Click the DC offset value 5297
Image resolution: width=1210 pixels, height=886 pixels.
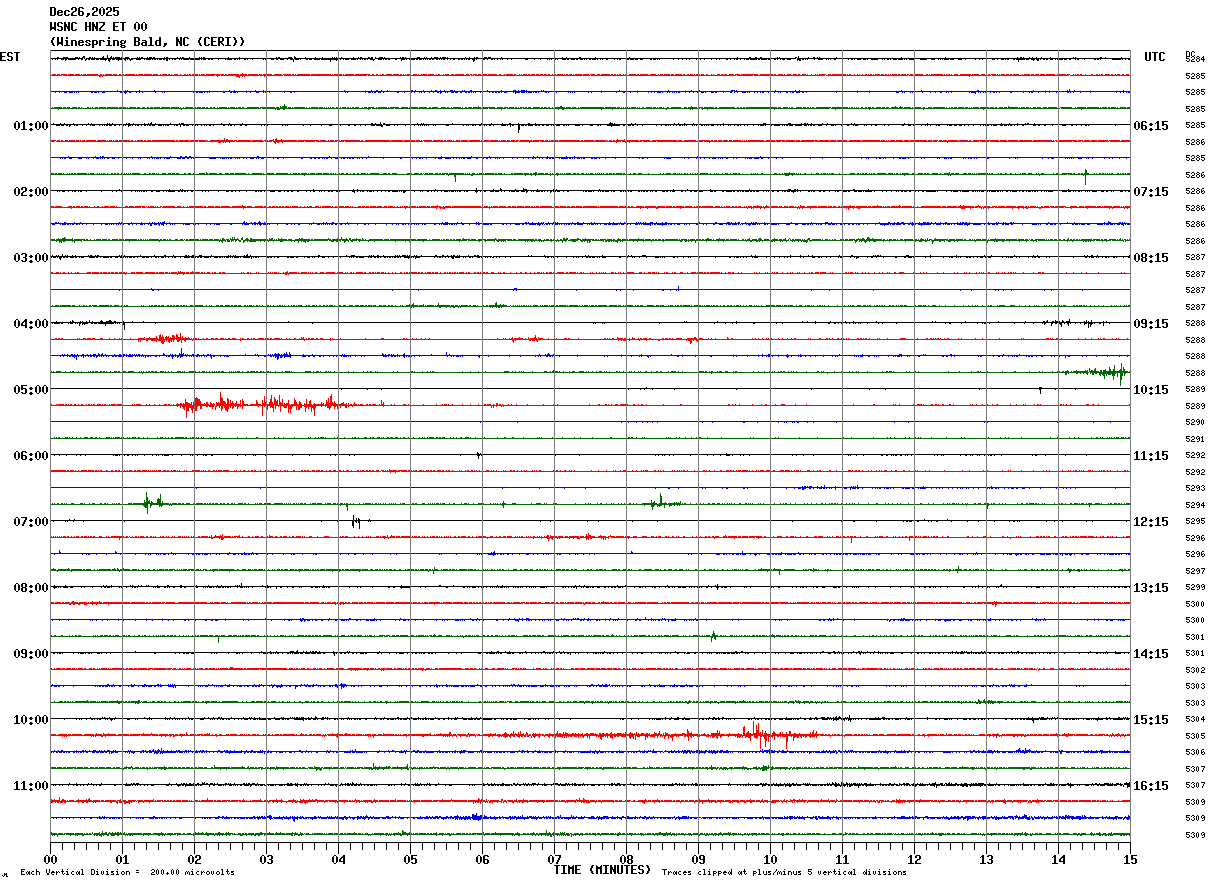[1195, 571]
